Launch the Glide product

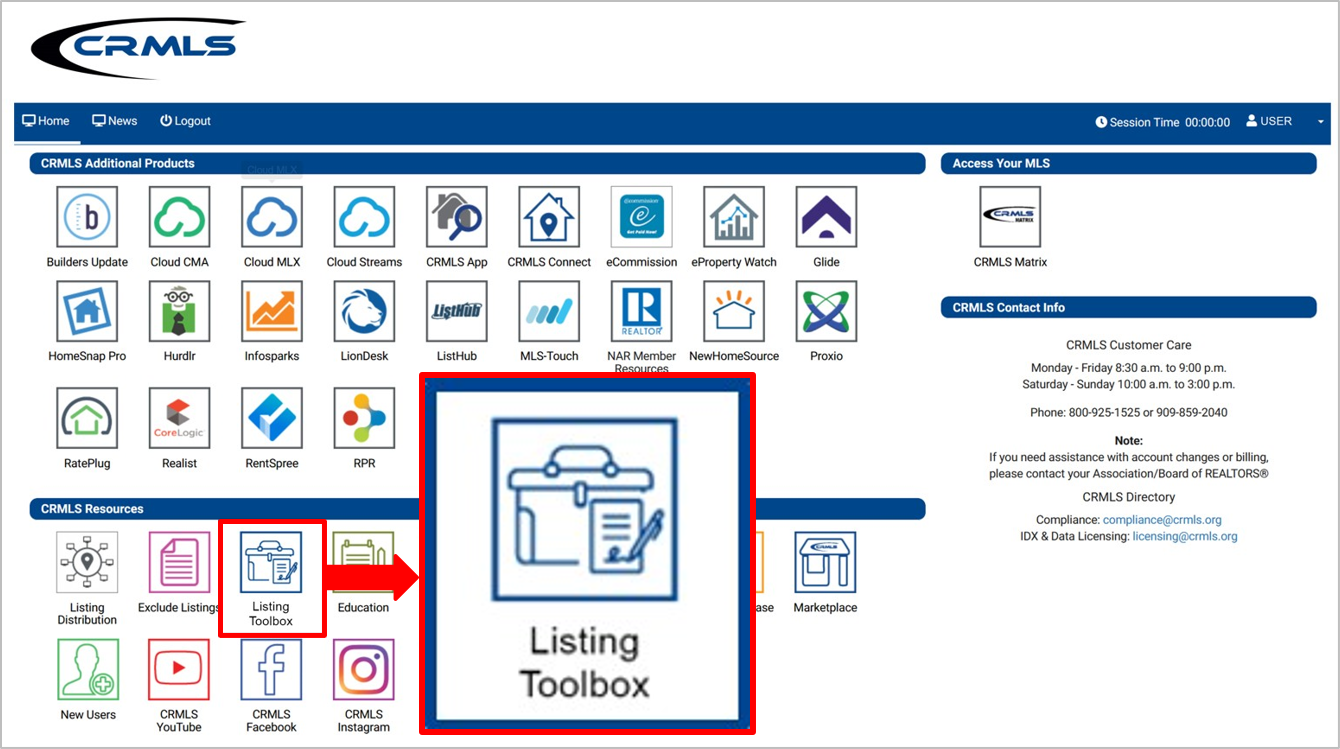826,217
